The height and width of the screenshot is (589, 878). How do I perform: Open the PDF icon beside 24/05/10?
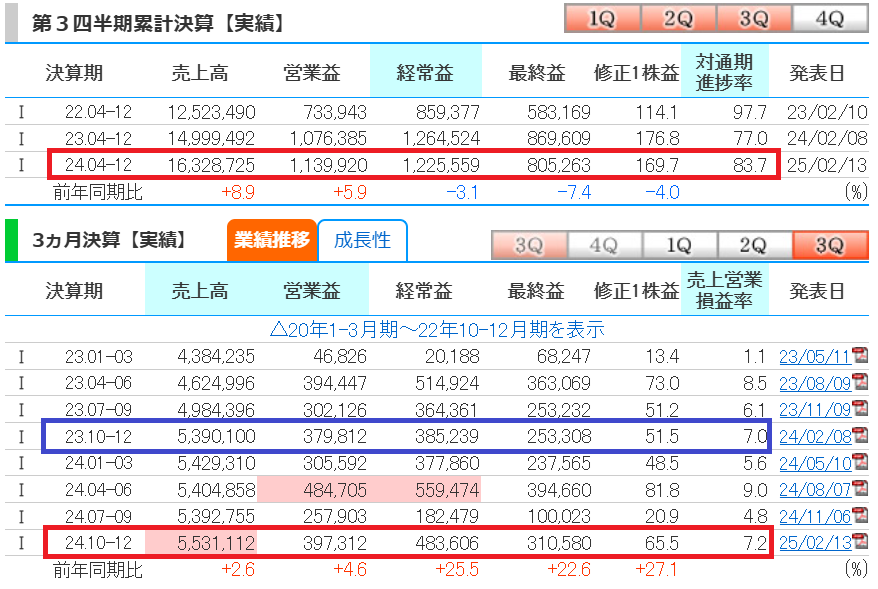click(x=860, y=462)
